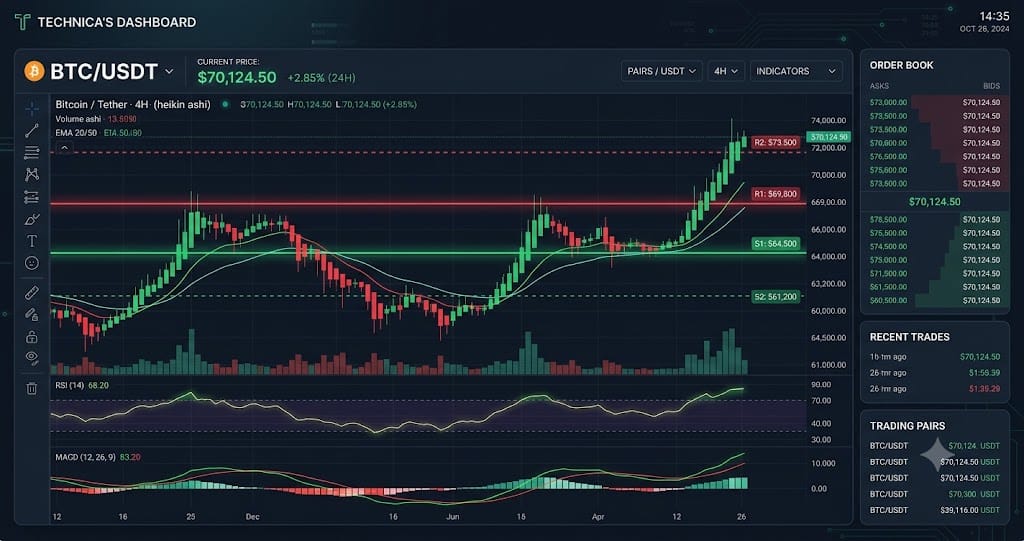This screenshot has height=541, width=1024.
Task: Select the forecasting and measurement tool
Action: point(31,197)
